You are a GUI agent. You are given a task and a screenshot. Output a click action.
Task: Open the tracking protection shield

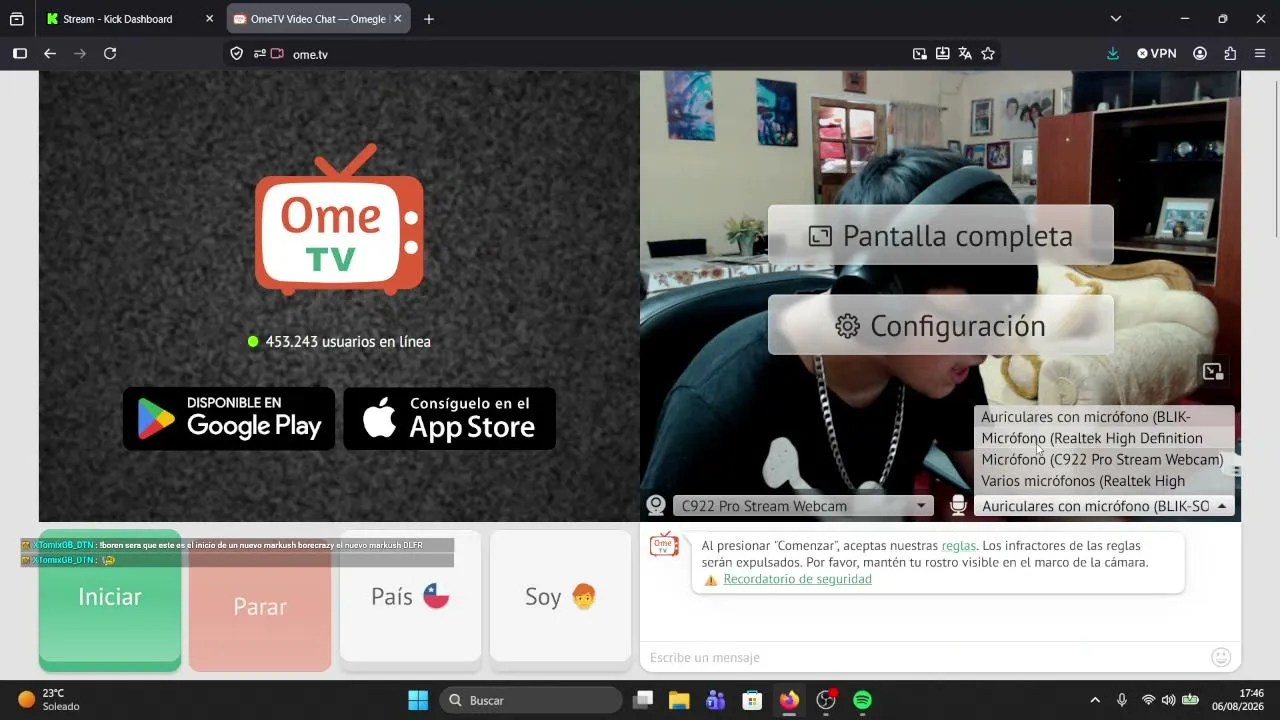237,54
